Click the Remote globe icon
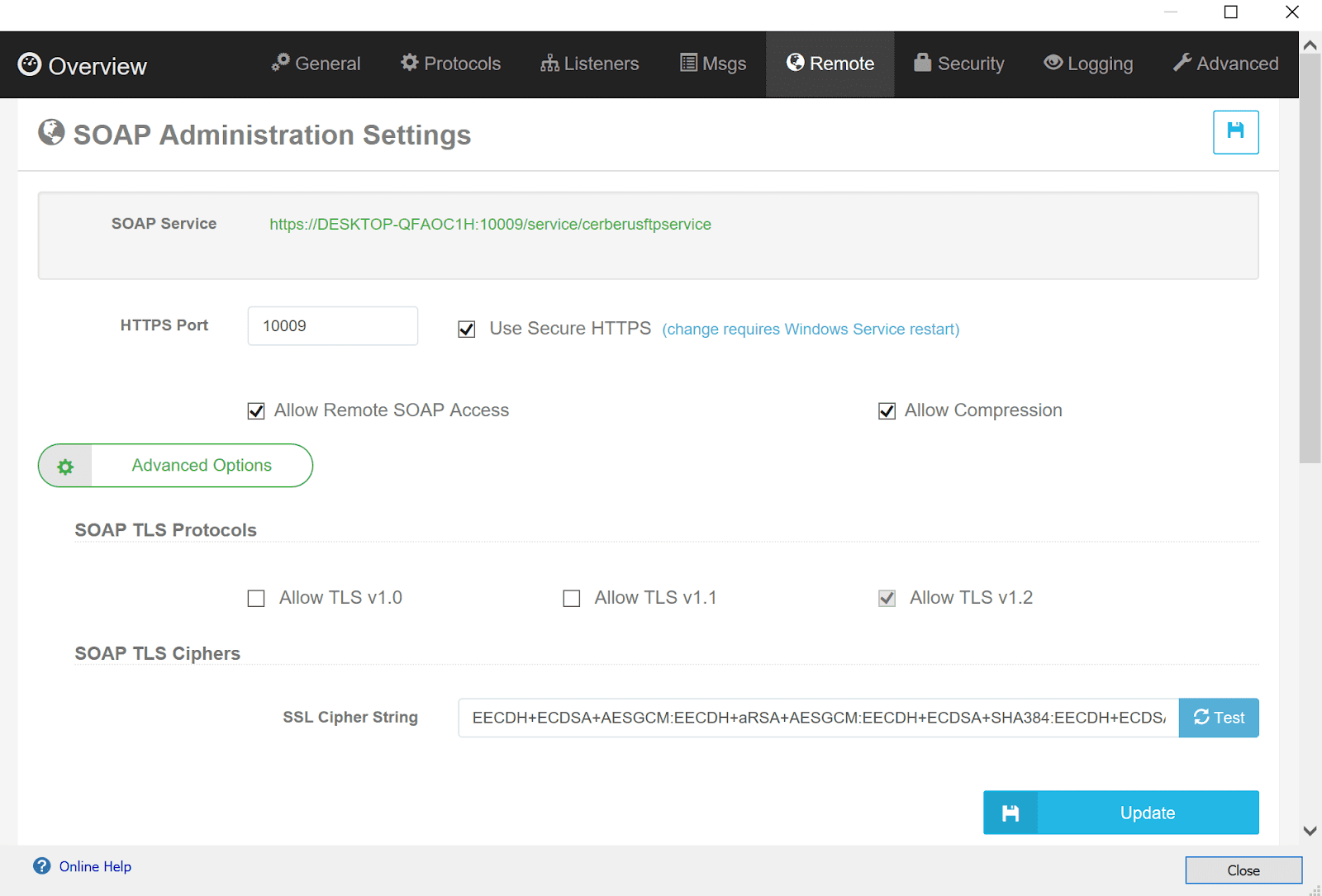The width and height of the screenshot is (1322, 896). pyautogui.click(x=795, y=63)
